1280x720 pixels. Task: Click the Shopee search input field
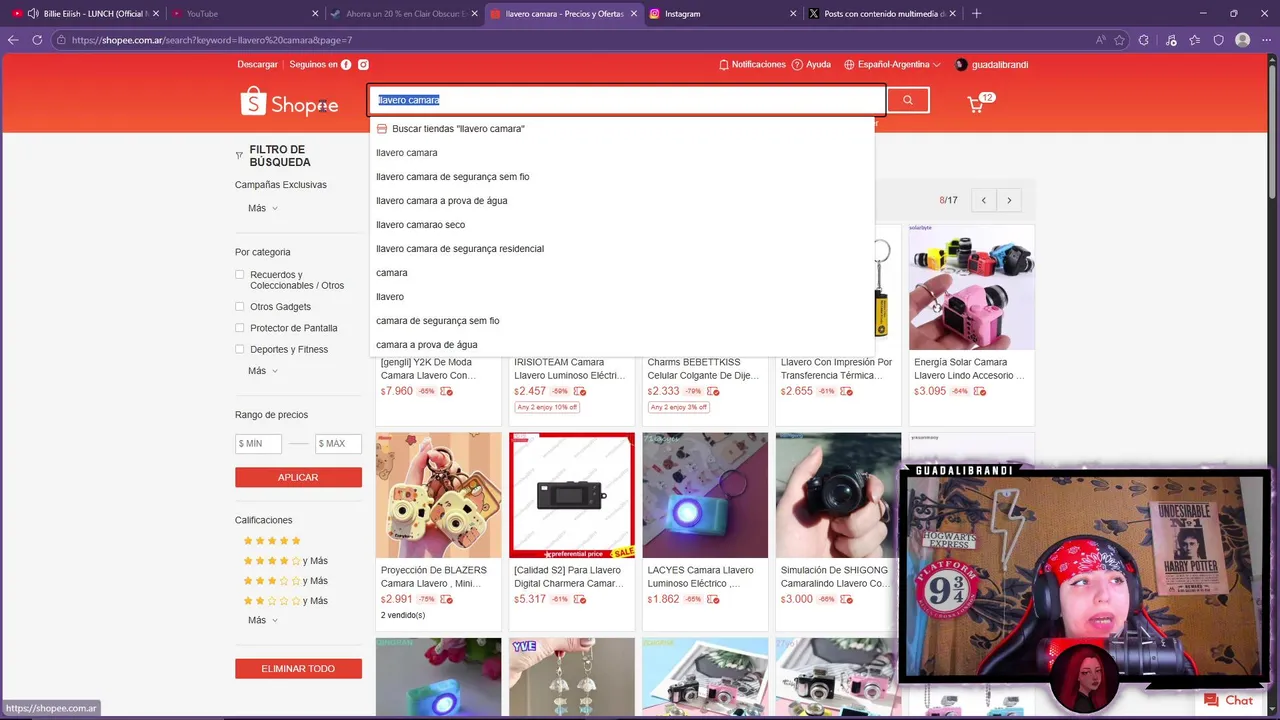(627, 100)
